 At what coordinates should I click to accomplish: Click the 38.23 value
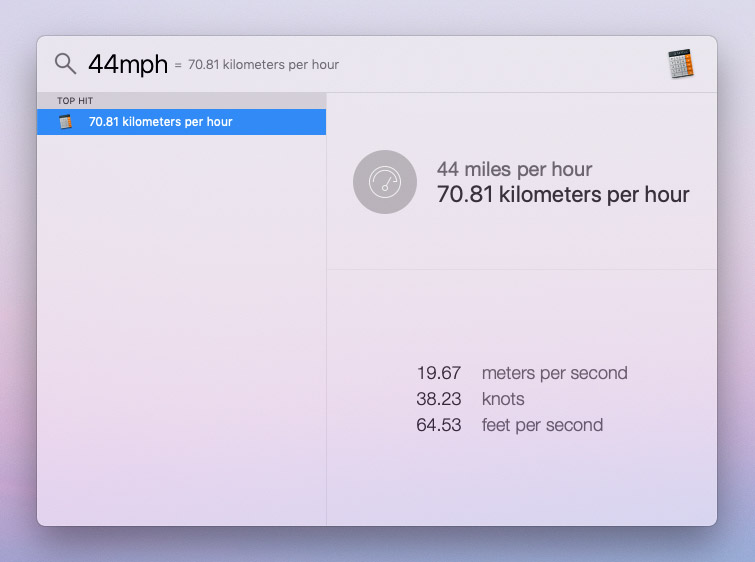(439, 399)
